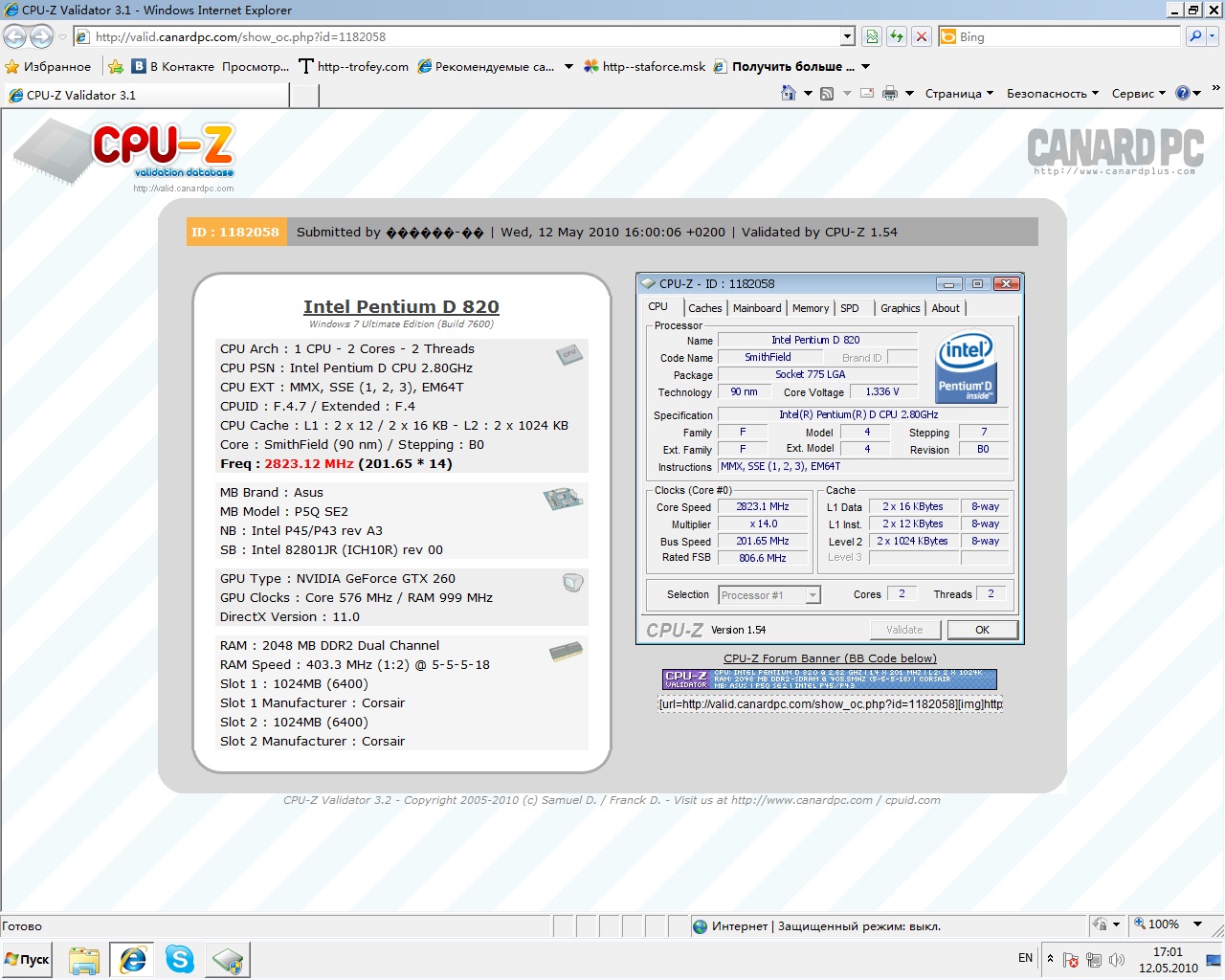Click the Print icon in the command bar
1225x980 pixels.
pos(890,93)
